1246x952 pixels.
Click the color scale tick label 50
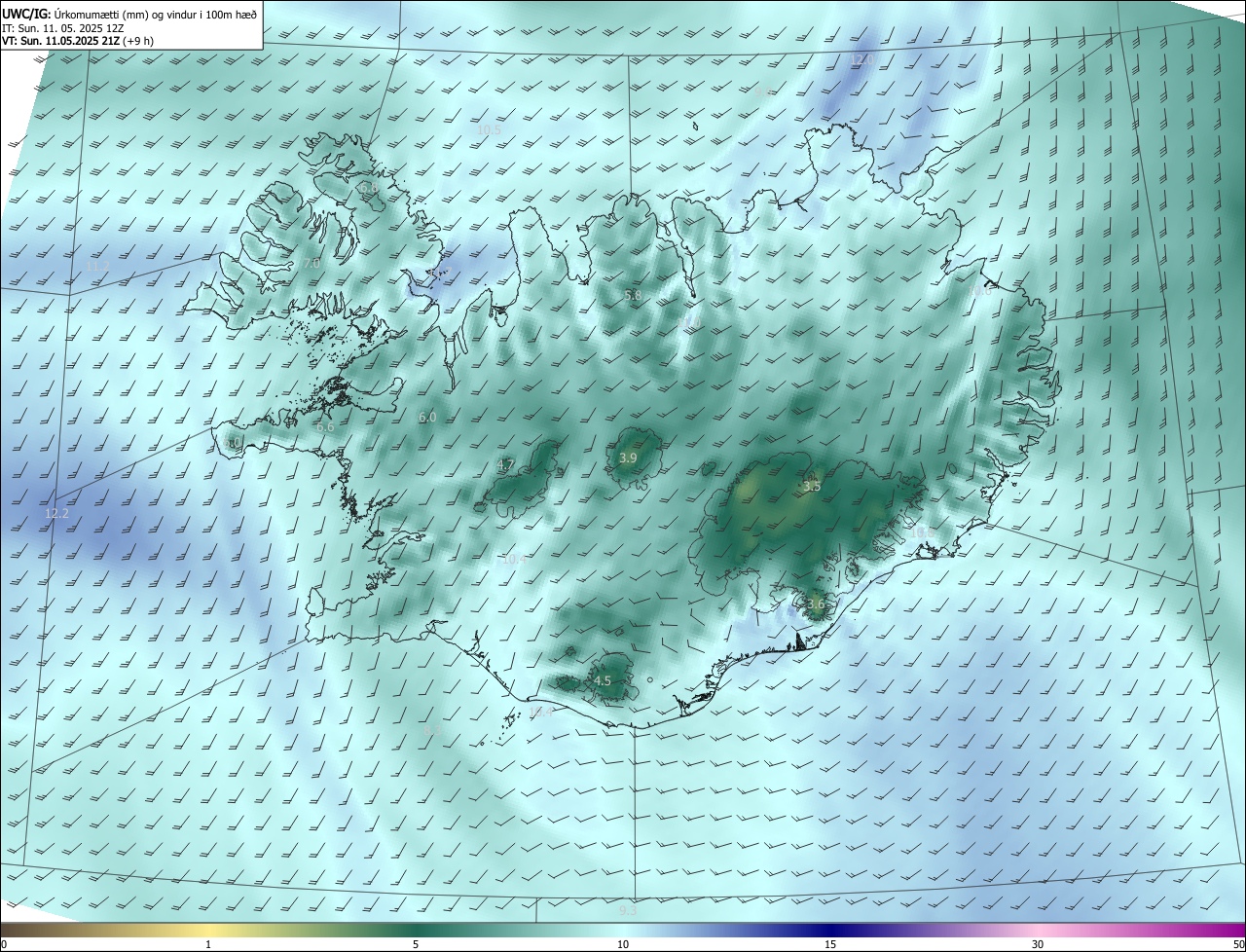click(1238, 944)
